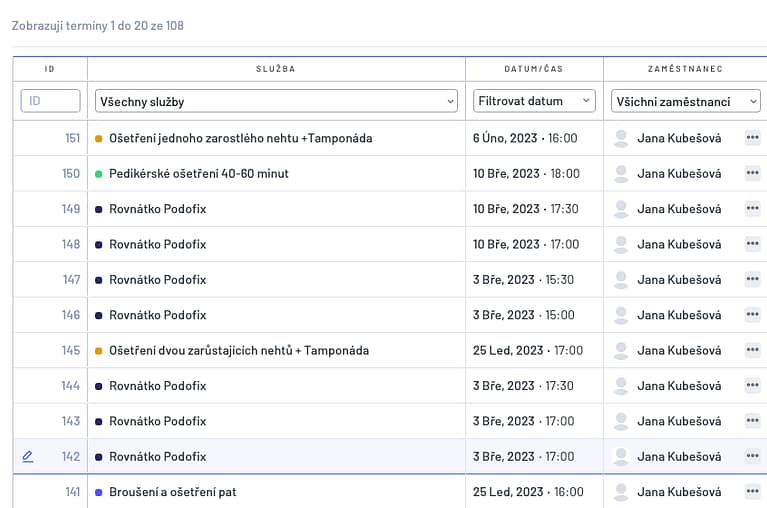This screenshot has width=767, height=508.
Task: Open the more options menu for appointment 147
Action: tap(752, 279)
